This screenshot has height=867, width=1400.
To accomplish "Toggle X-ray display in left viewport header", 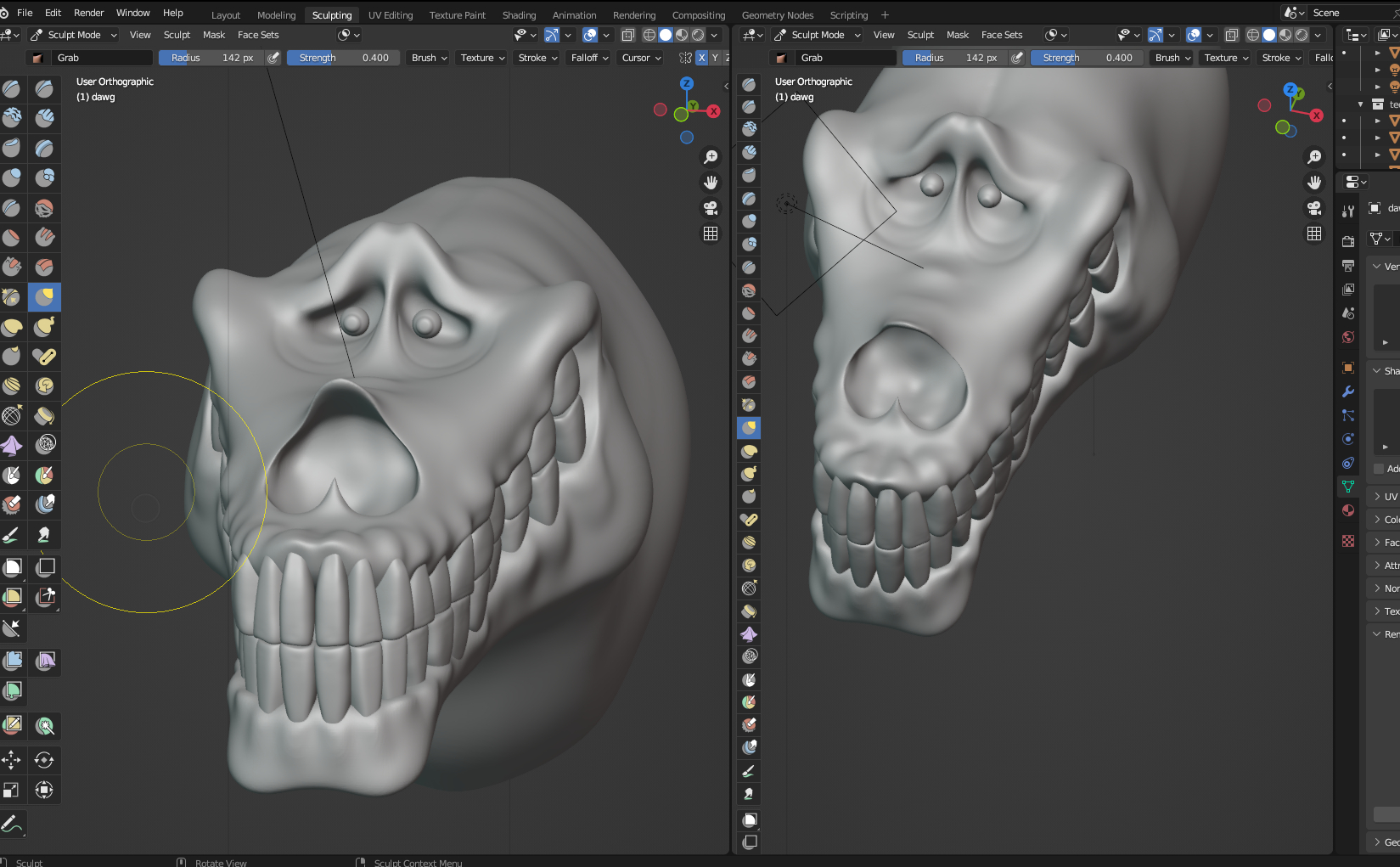I will point(627,35).
